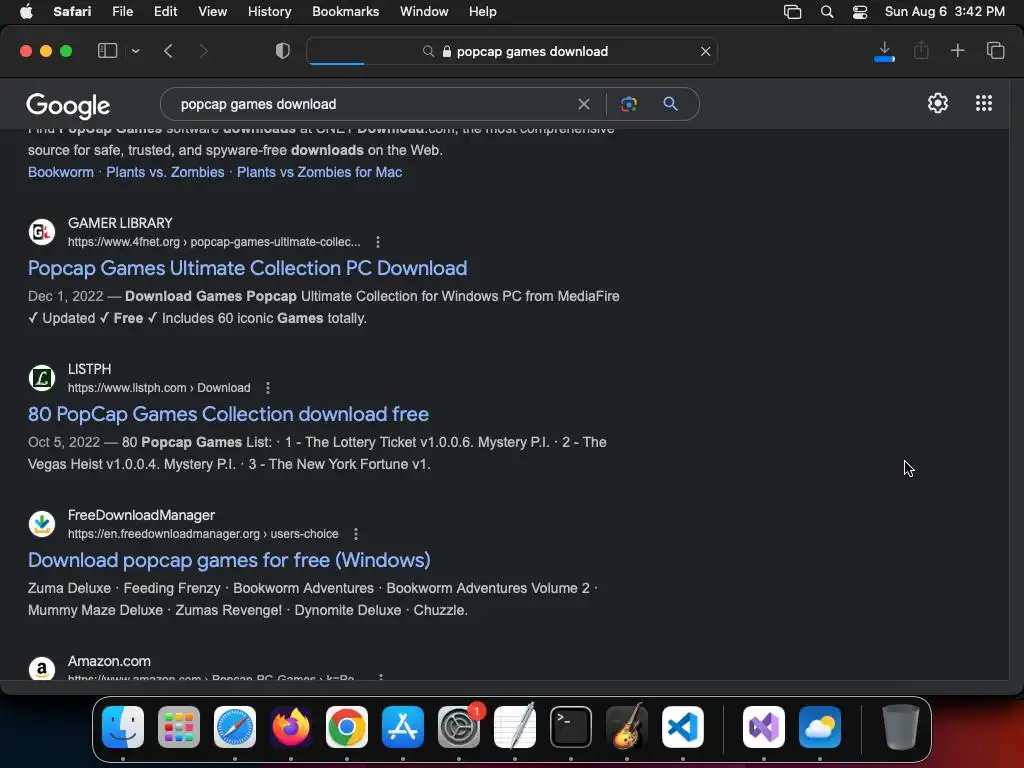Open more options for 4fnet.org result
Screen dimensions: 1024x768
pos(377,242)
